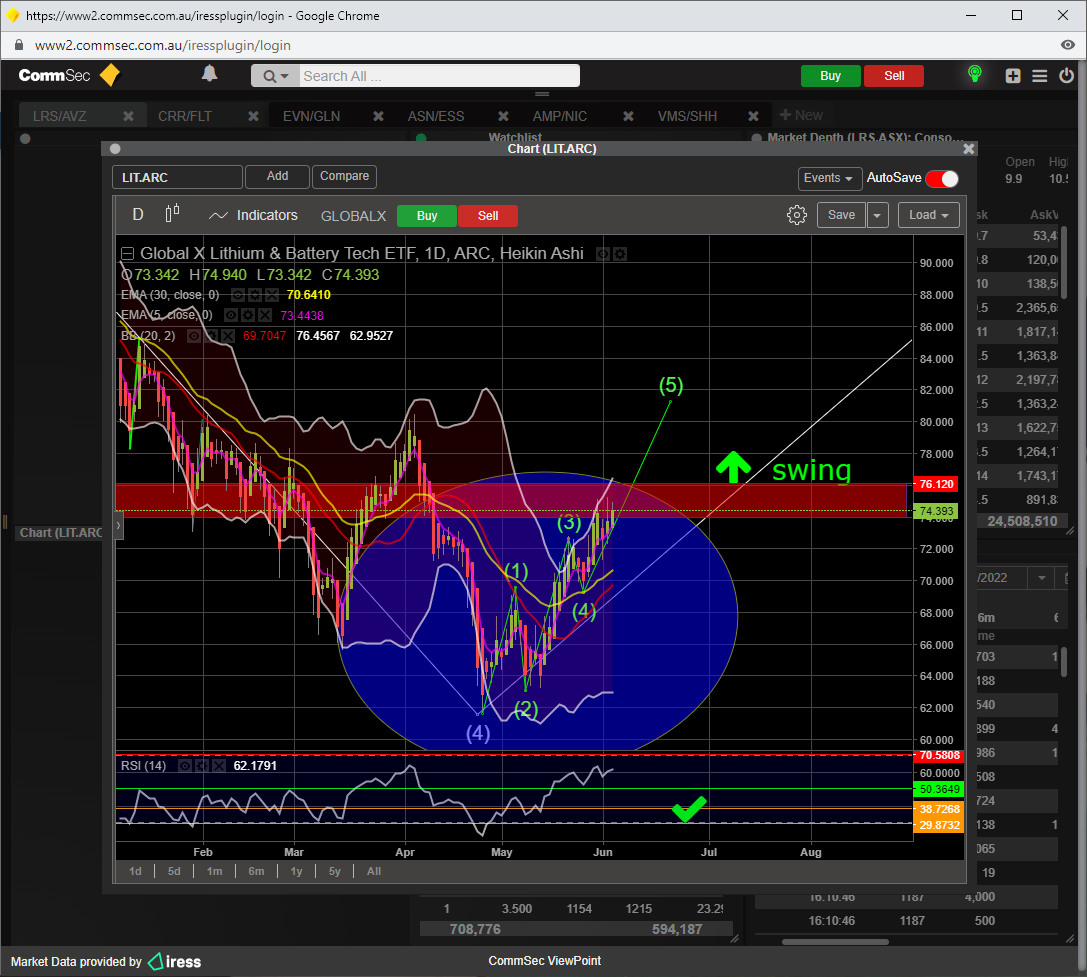Switch to the CRR/FLT tab
1087x977 pixels.
point(185,116)
